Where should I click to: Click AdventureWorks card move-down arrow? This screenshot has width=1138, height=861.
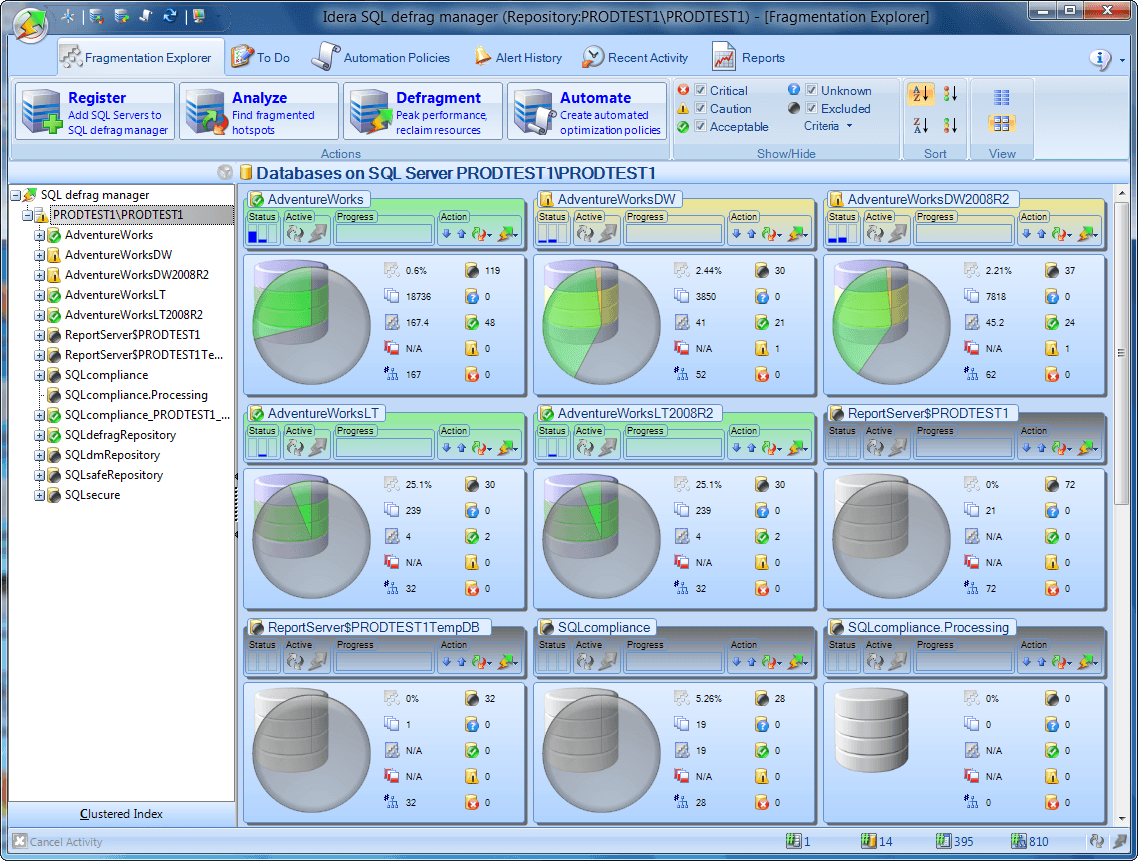coord(446,234)
